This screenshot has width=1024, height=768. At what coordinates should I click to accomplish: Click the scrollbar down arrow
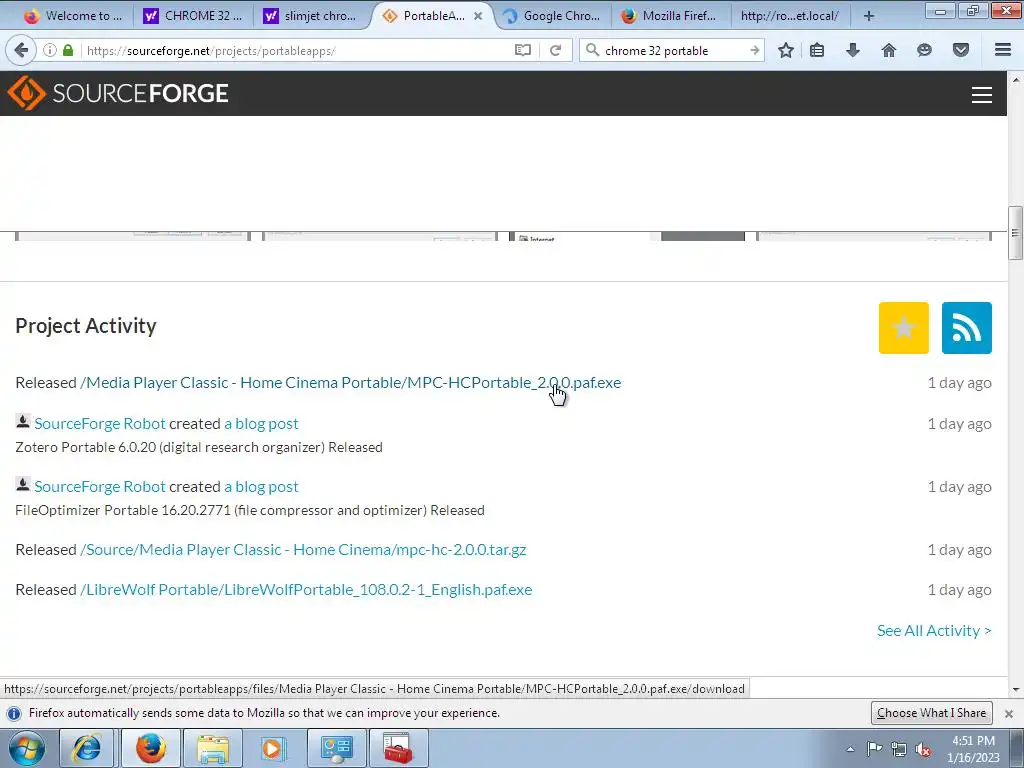tap(1016, 689)
